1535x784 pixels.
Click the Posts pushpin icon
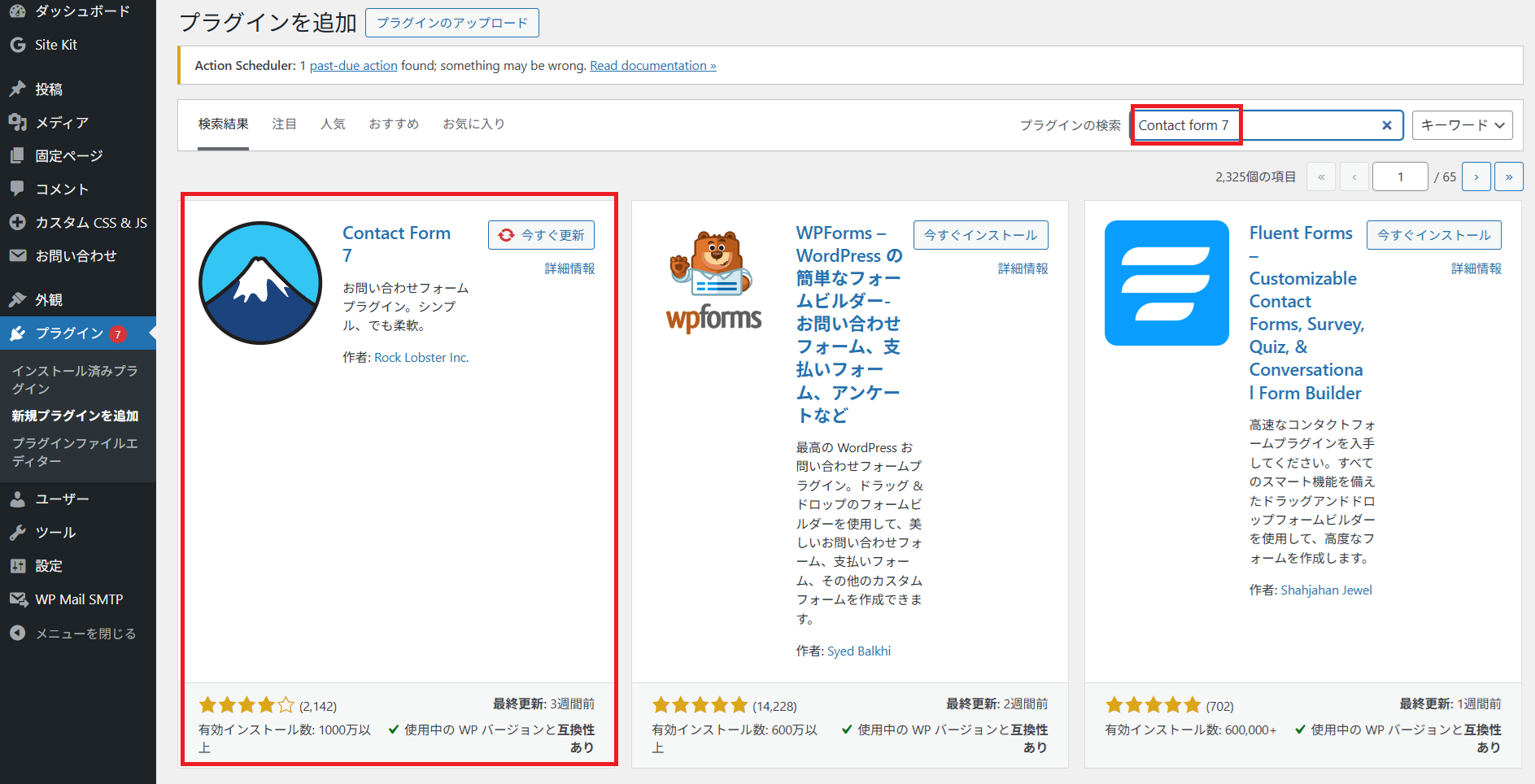(18, 89)
